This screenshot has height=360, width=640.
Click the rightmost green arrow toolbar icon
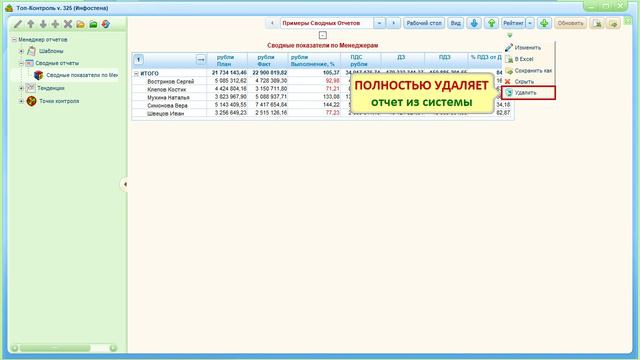click(x=613, y=23)
